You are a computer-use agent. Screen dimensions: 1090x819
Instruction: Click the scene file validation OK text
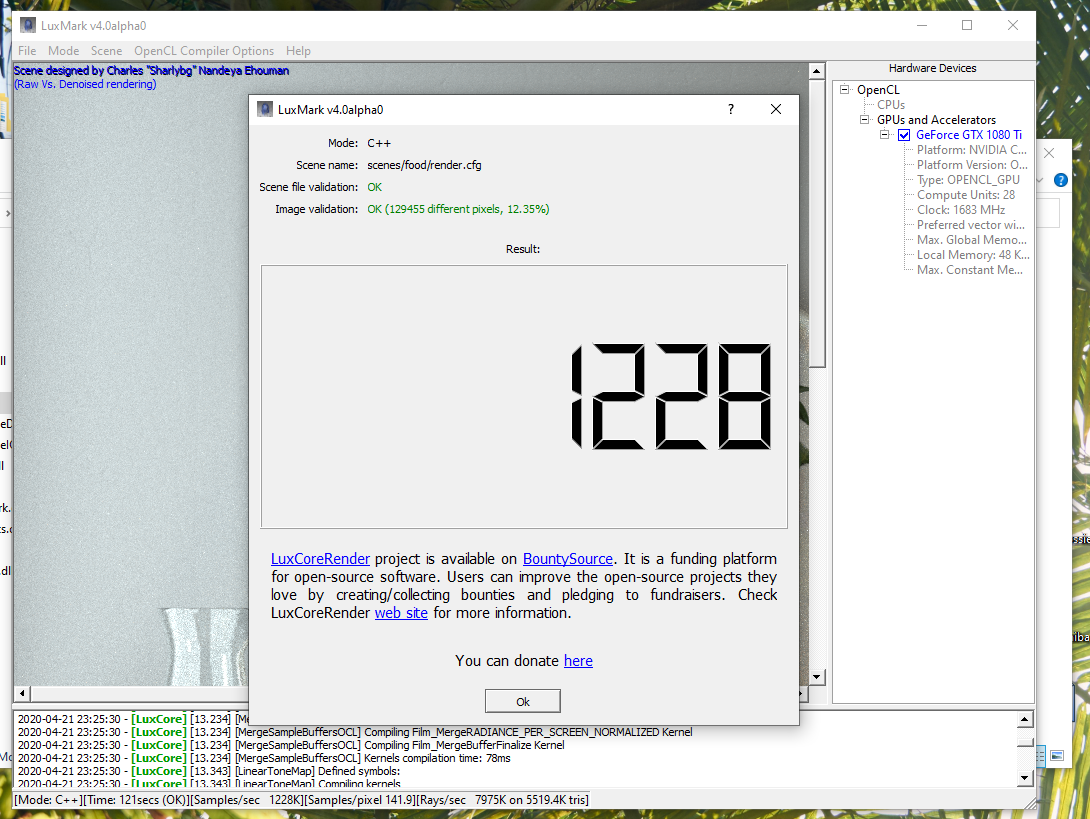[x=375, y=188]
